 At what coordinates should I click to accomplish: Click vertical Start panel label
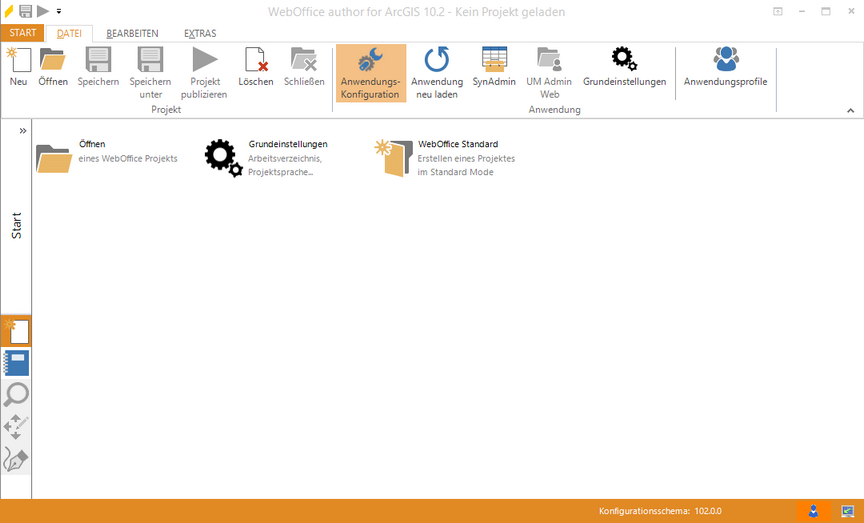point(17,225)
